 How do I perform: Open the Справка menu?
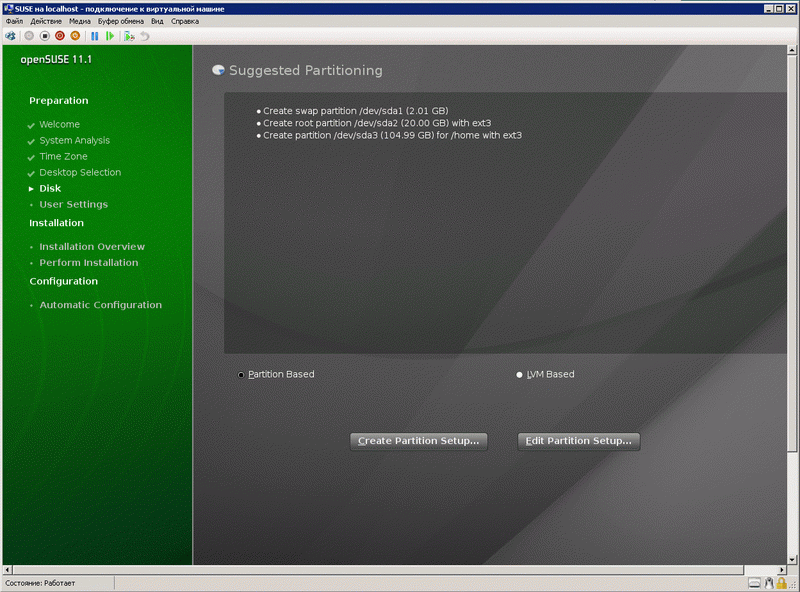coord(185,21)
